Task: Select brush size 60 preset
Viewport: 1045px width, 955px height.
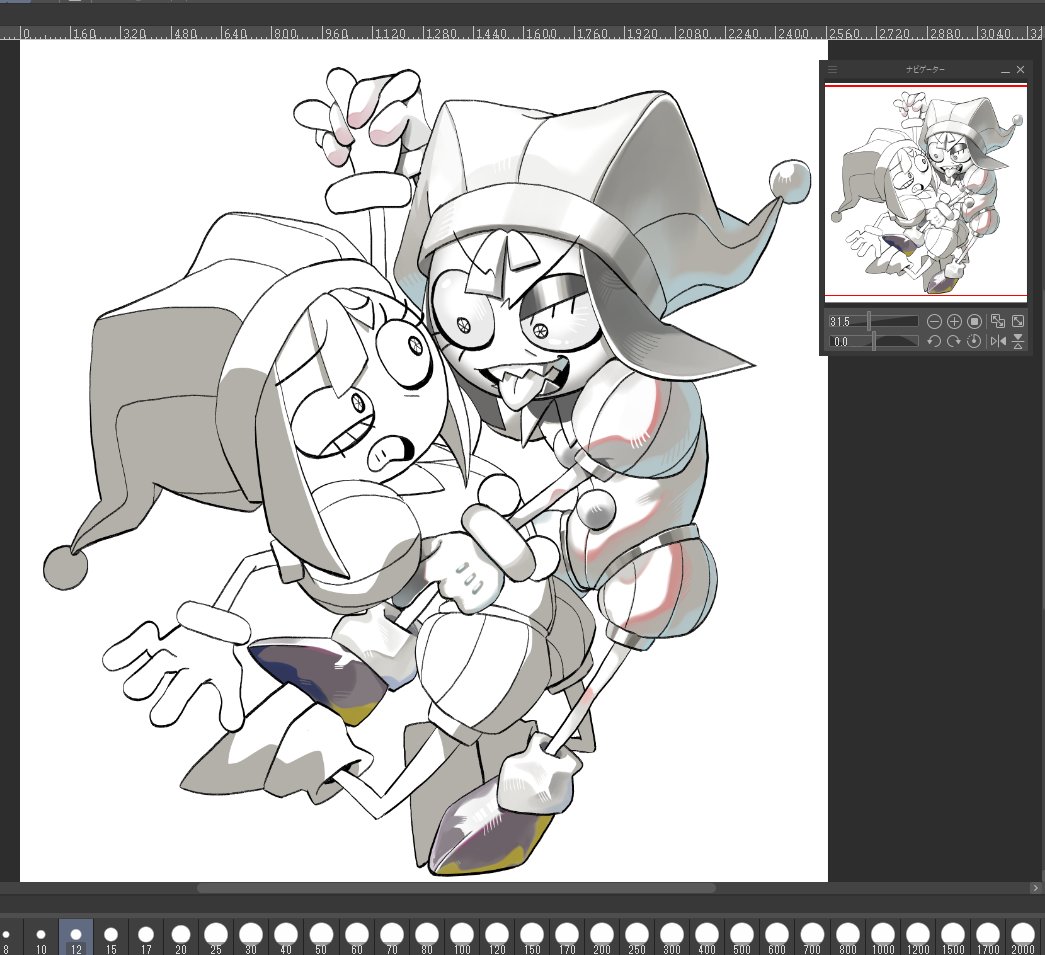Action: (357, 937)
